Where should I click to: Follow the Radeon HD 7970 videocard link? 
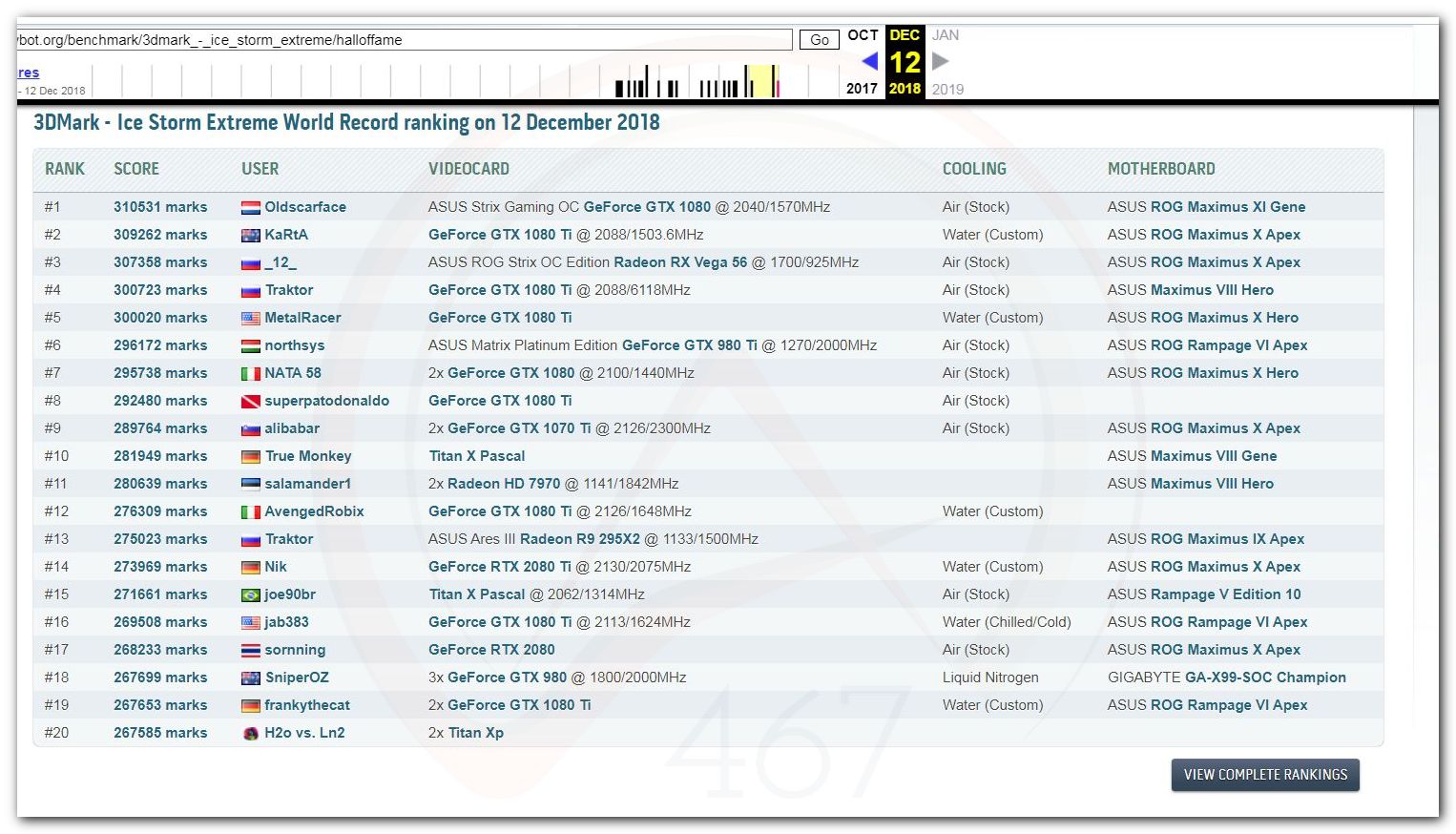tap(504, 484)
